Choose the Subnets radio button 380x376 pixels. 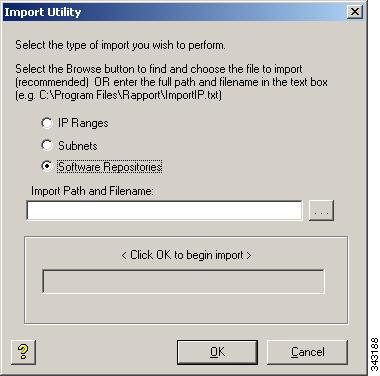pos(47,145)
